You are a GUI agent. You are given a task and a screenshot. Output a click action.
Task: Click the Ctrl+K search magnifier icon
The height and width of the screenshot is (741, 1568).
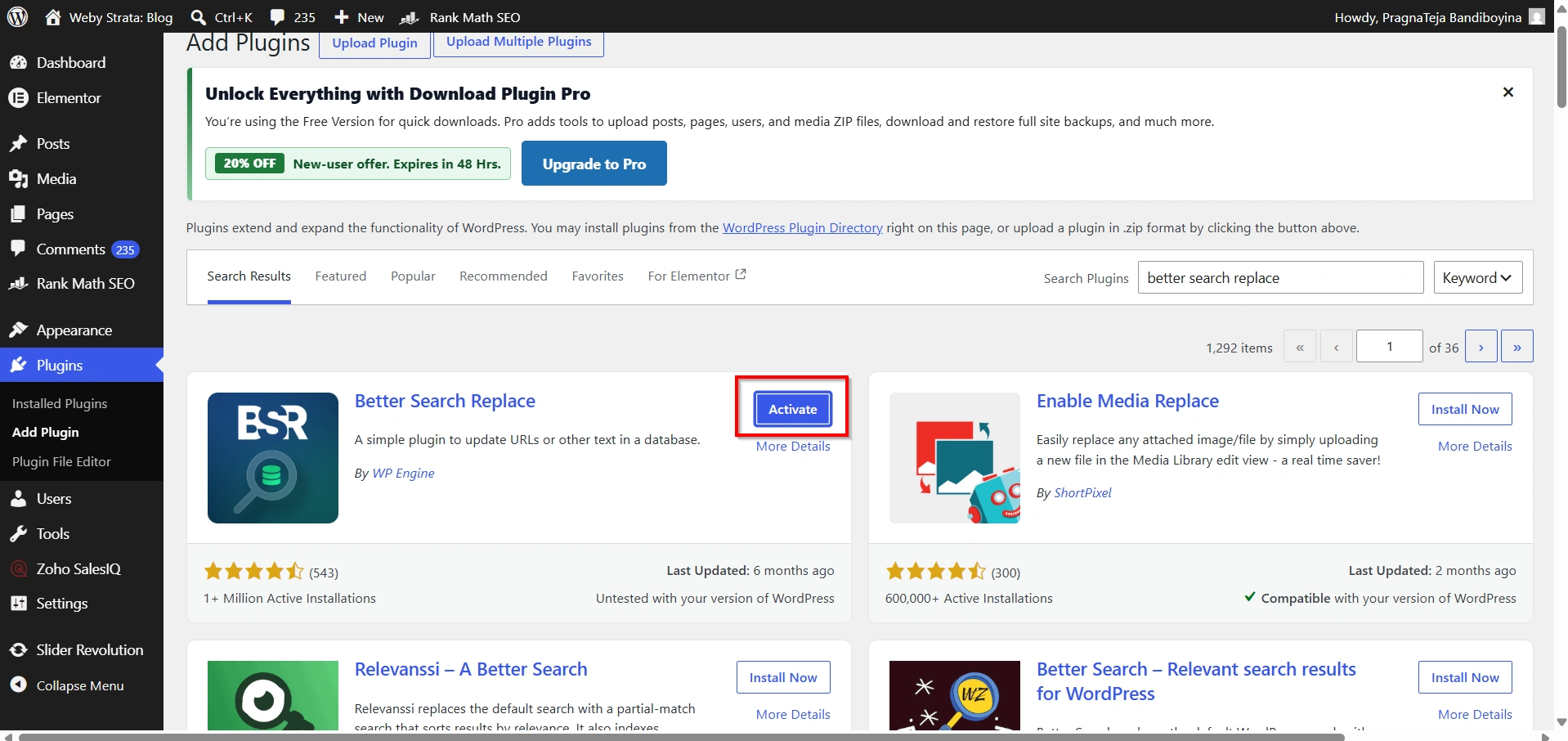[x=198, y=17]
